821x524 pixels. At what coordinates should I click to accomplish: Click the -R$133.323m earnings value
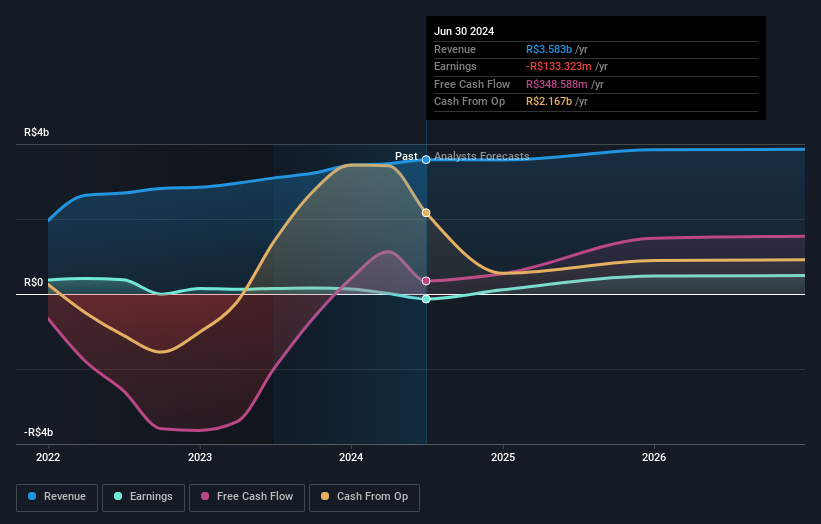[559, 66]
